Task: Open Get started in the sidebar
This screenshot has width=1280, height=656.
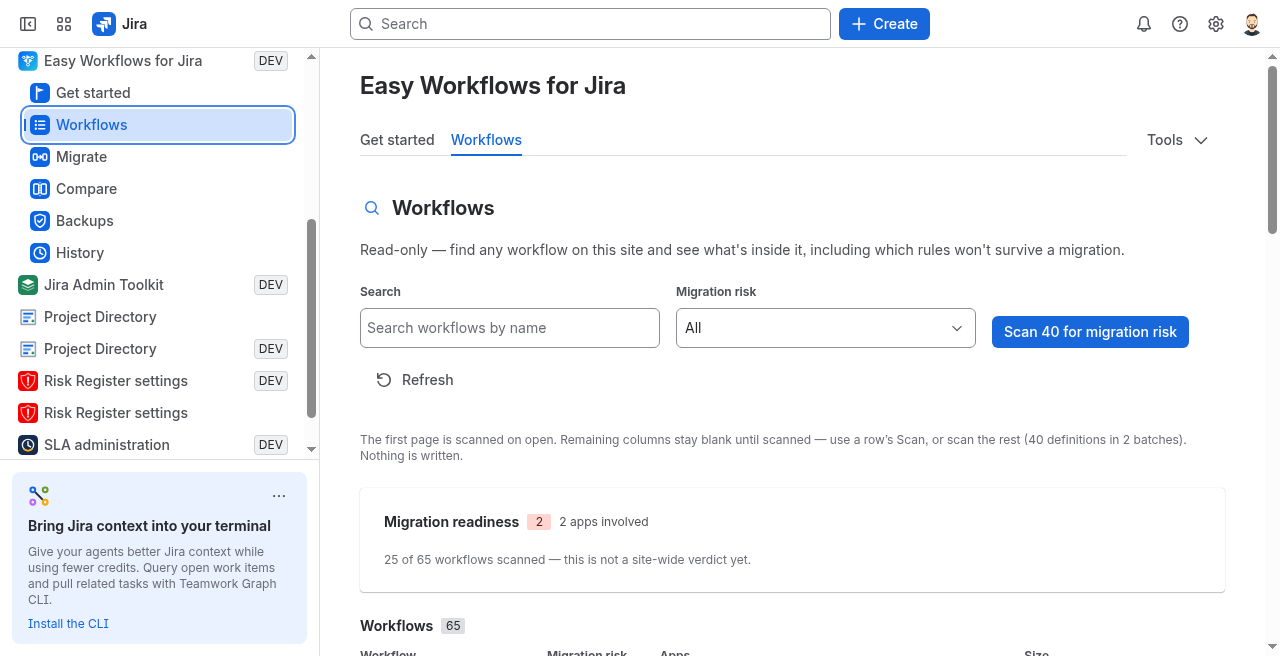Action: (158, 93)
